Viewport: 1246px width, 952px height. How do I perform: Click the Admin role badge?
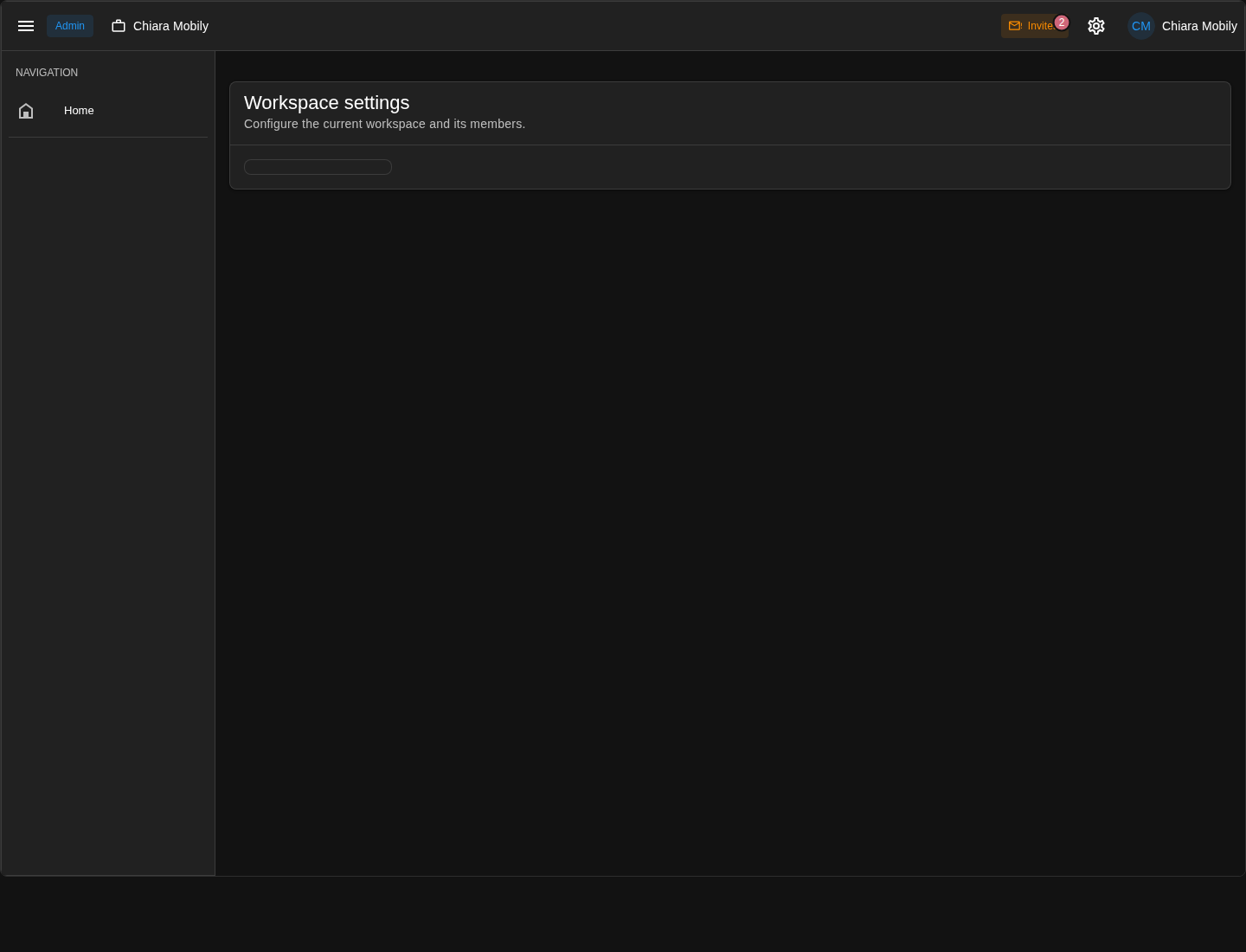(x=70, y=26)
